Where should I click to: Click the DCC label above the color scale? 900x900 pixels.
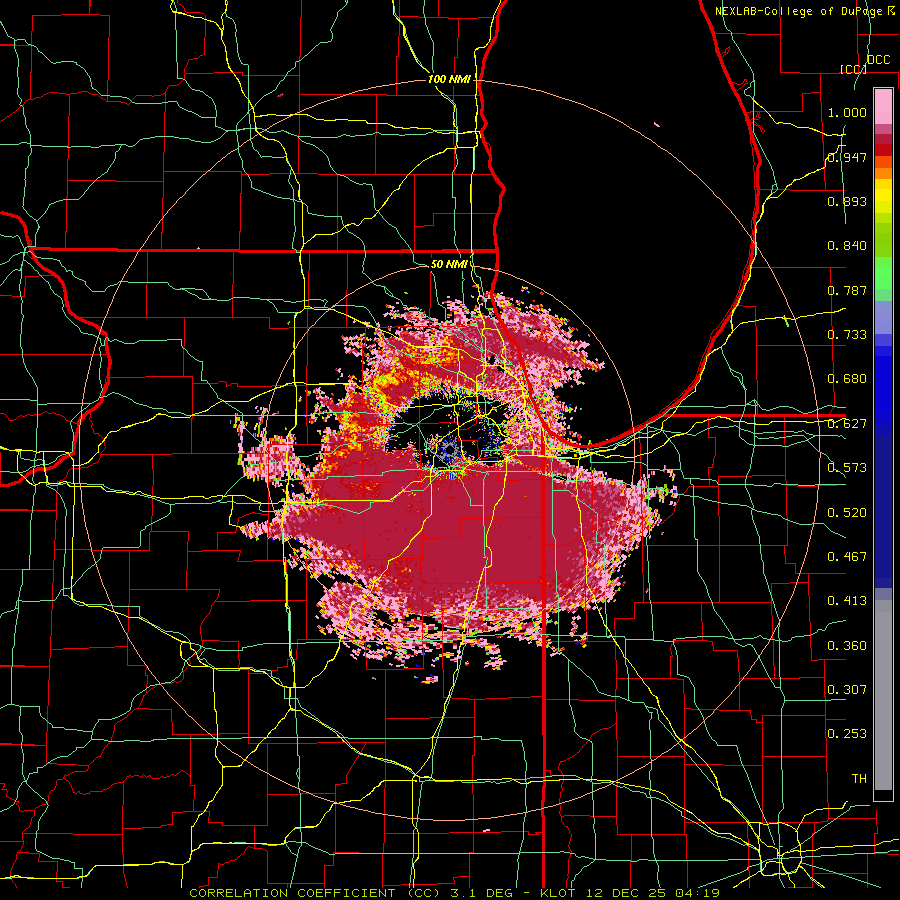point(878,60)
